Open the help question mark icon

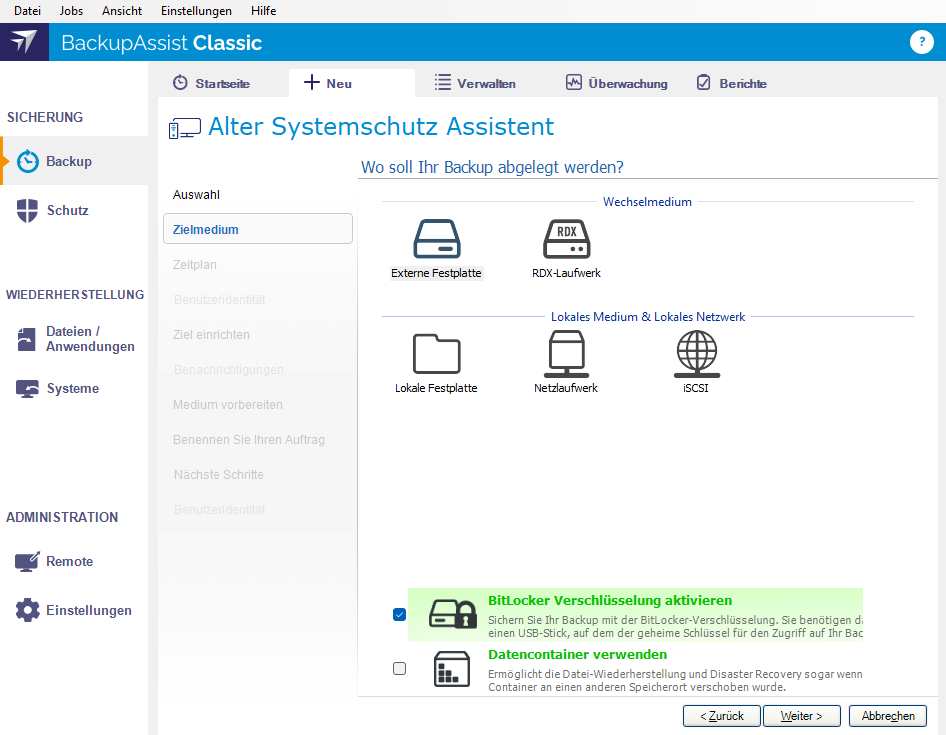921,42
